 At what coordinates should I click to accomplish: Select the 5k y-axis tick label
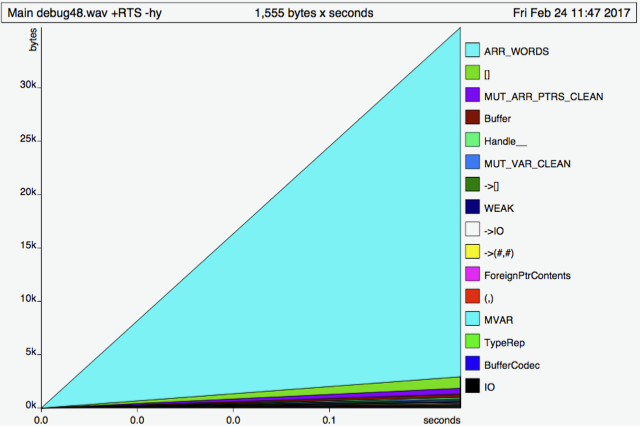pyautogui.click(x=31, y=352)
